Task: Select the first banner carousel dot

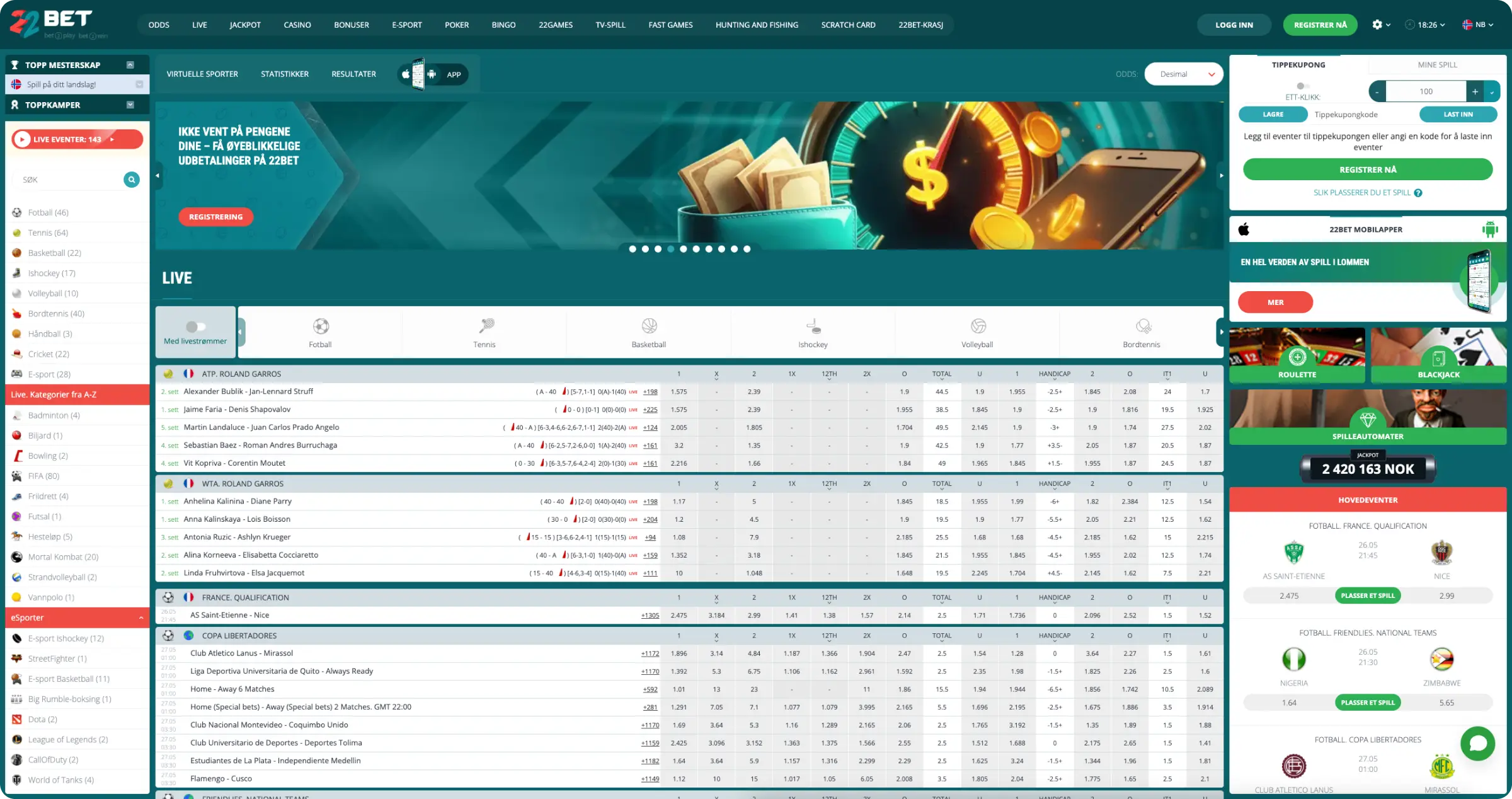Action: pyautogui.click(x=633, y=249)
